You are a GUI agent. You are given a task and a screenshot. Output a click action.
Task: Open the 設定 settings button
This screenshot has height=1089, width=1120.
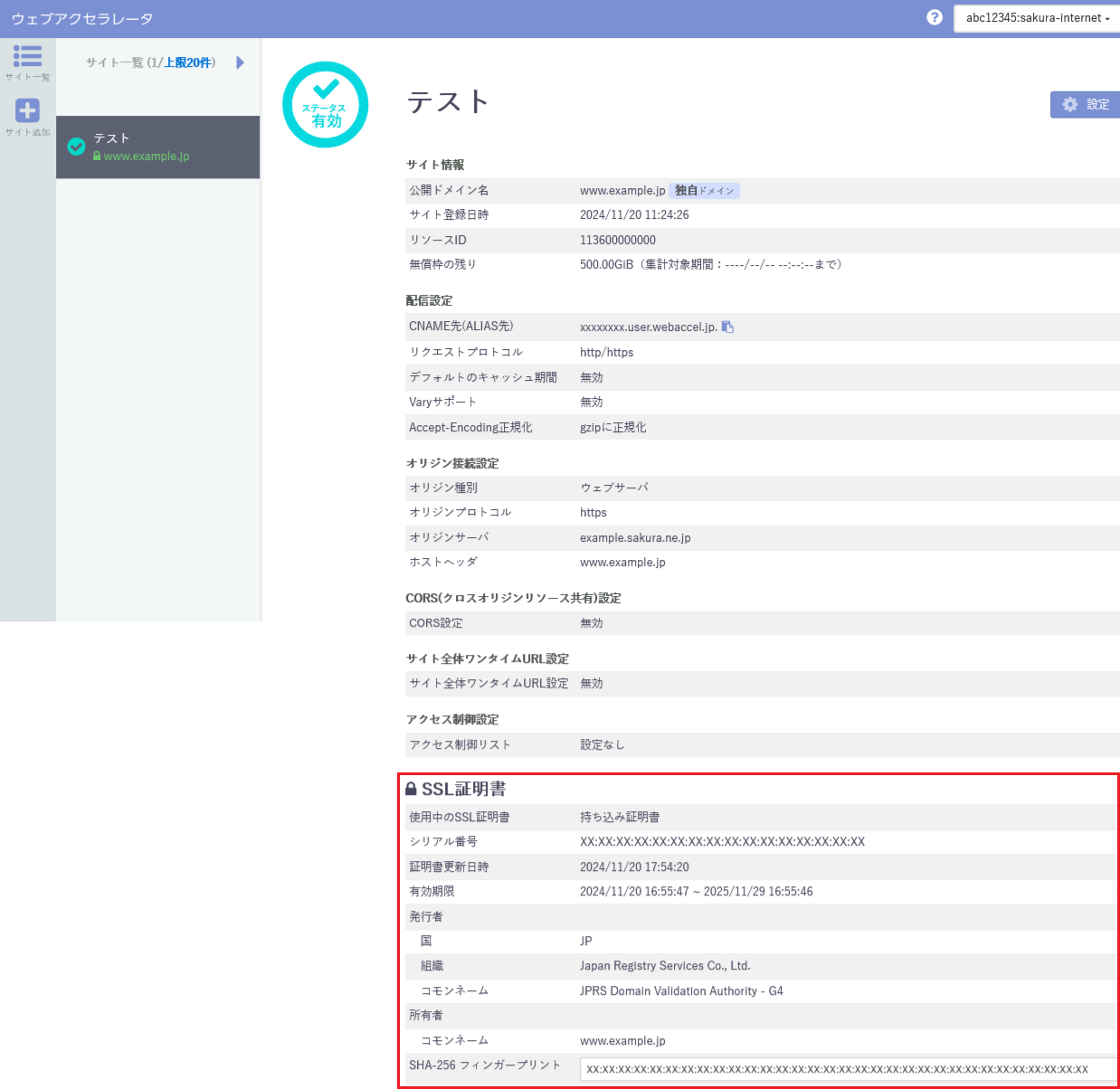pyautogui.click(x=1085, y=104)
